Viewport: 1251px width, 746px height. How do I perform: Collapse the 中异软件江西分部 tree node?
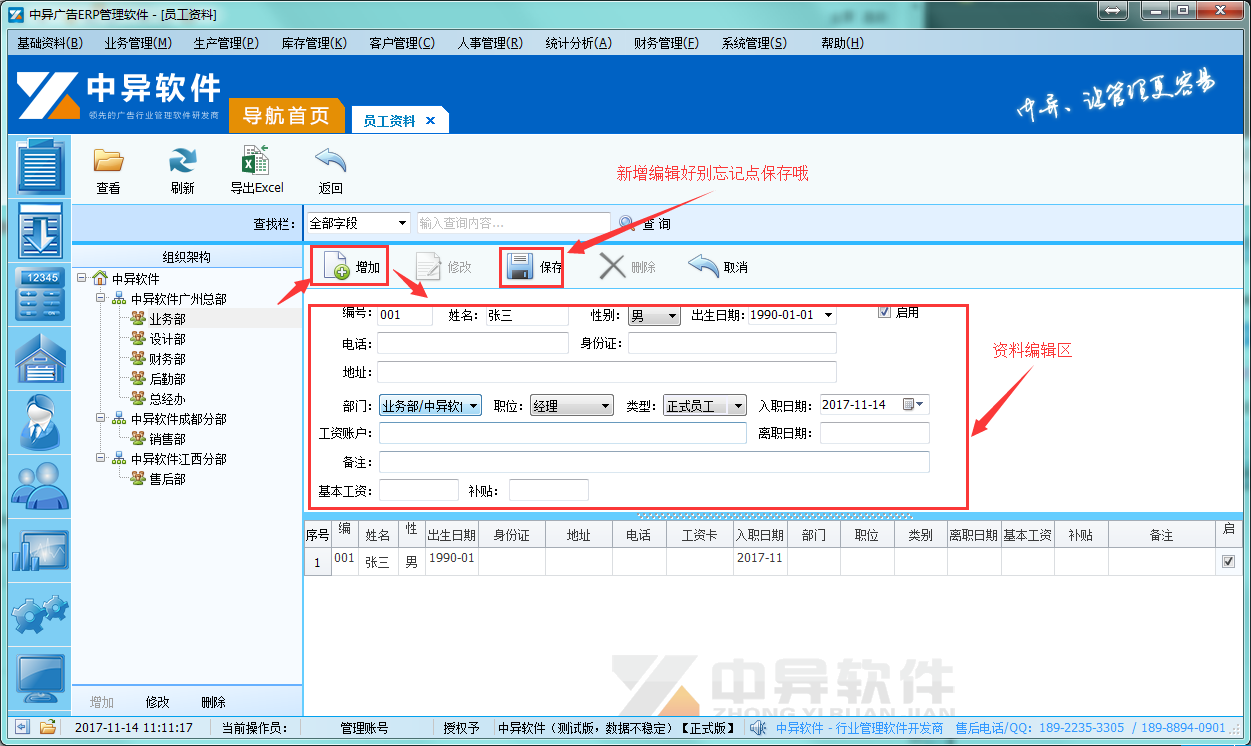[x=100, y=459]
